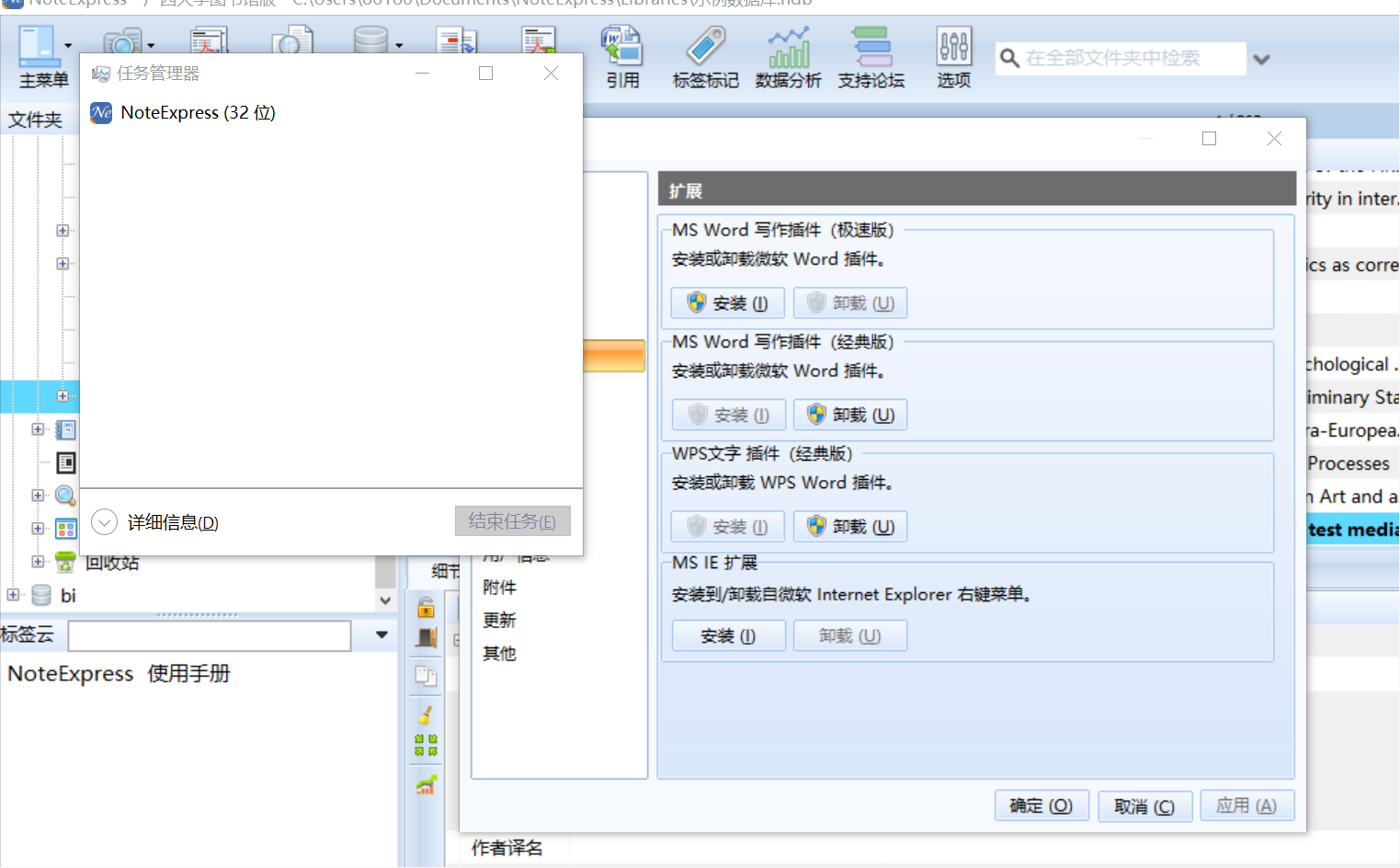Click the magnifier icon in the search box

coord(1009,58)
